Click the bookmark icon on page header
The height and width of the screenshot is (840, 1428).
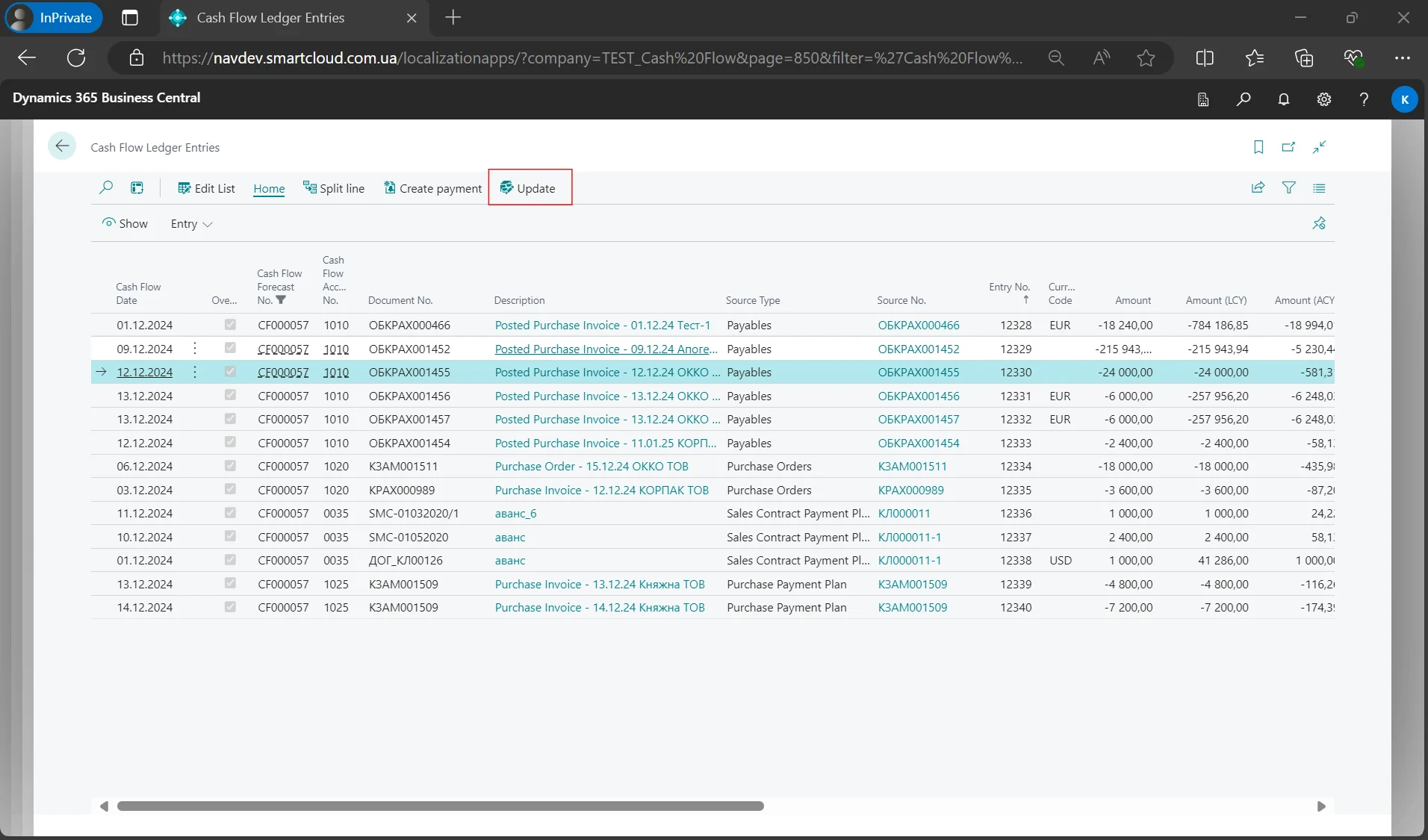coord(1258,147)
